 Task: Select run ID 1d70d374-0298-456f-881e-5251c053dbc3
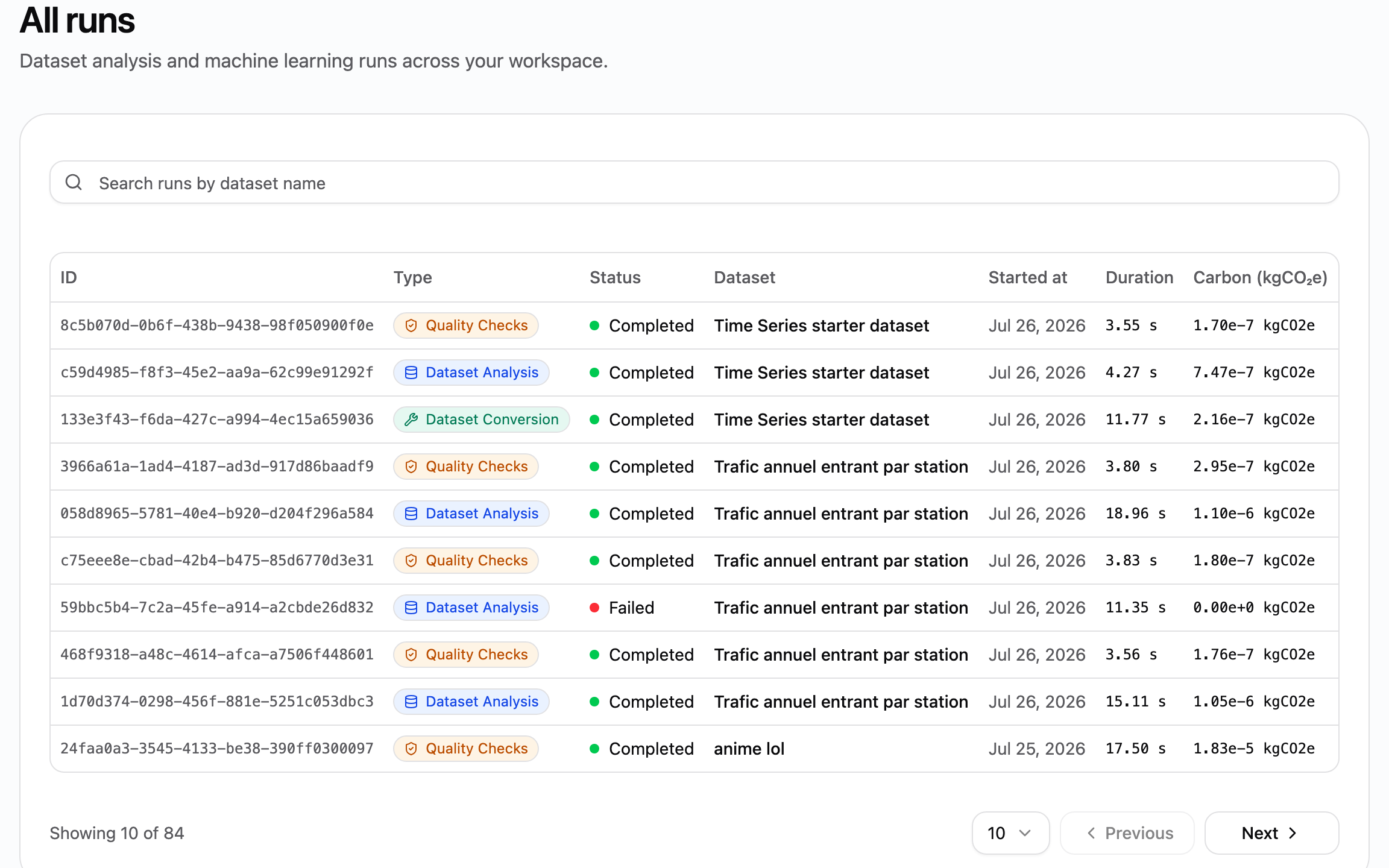(217, 702)
